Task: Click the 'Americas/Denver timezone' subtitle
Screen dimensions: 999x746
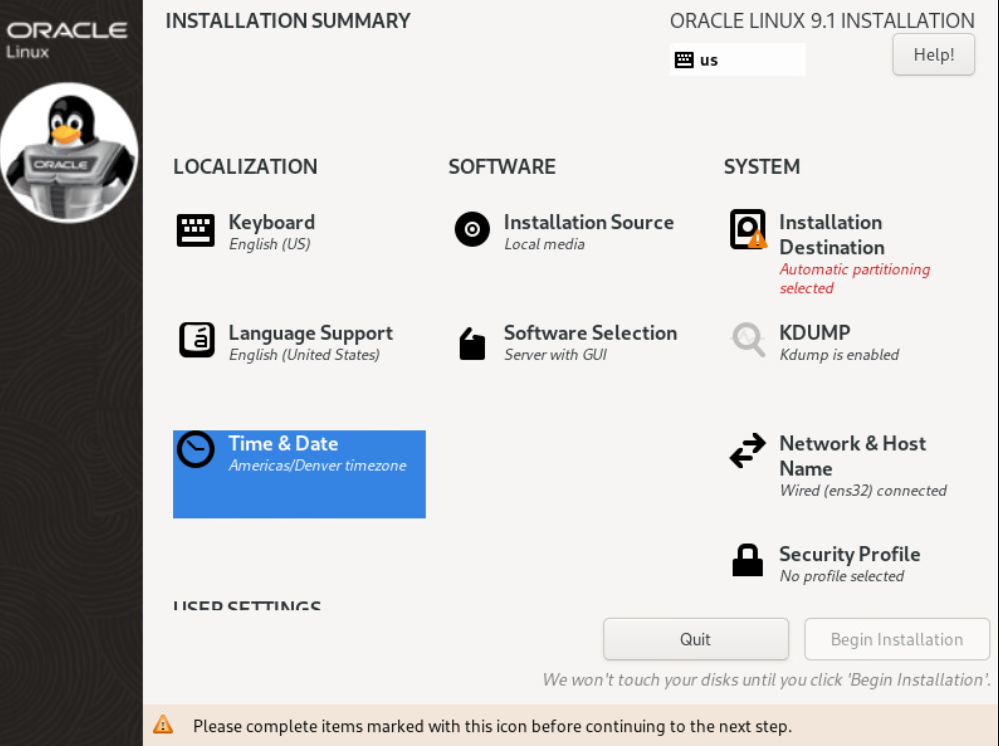Action: (x=317, y=466)
